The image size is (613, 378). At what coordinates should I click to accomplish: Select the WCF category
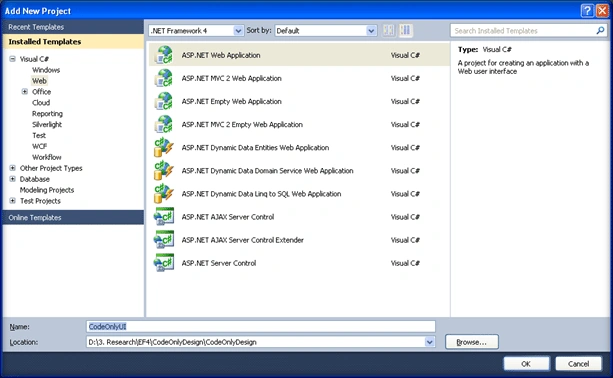pyautogui.click(x=39, y=146)
